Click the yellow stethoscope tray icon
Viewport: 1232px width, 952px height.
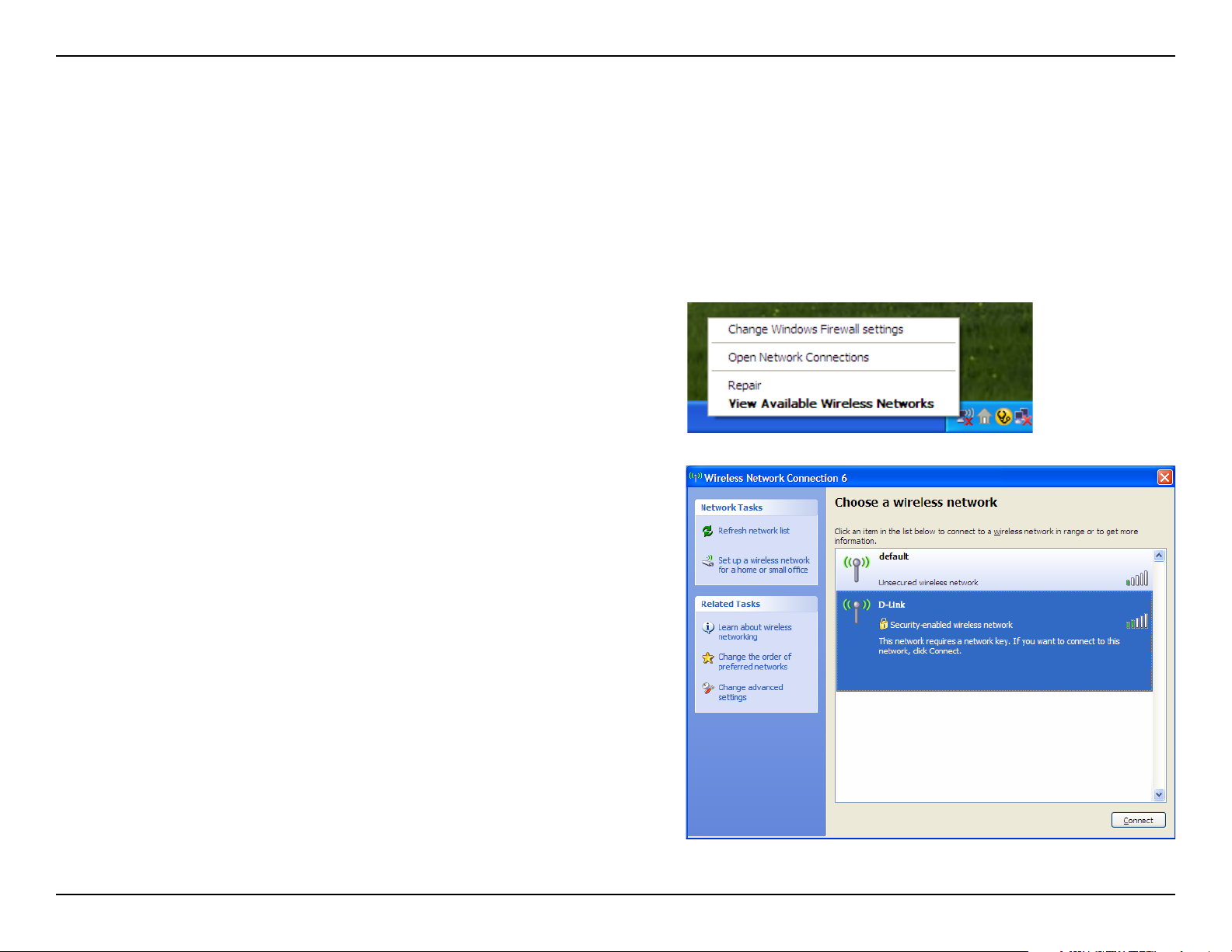tap(1003, 417)
